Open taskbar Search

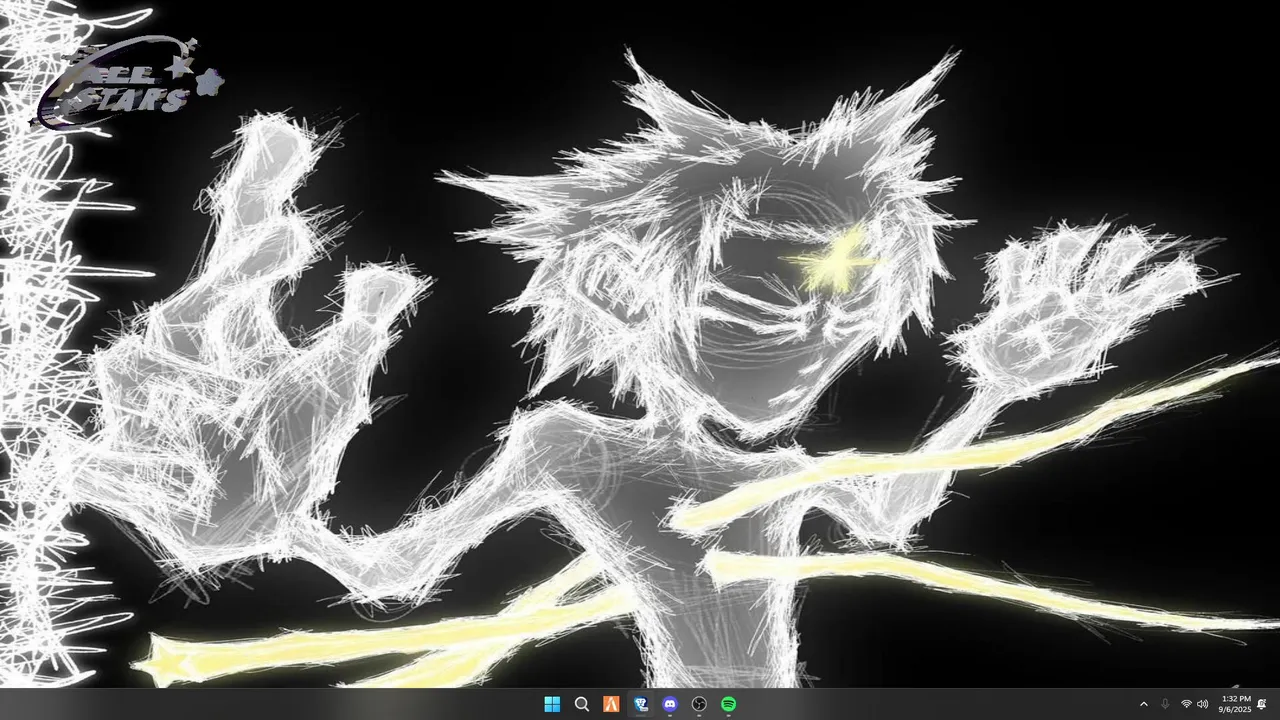click(x=581, y=704)
